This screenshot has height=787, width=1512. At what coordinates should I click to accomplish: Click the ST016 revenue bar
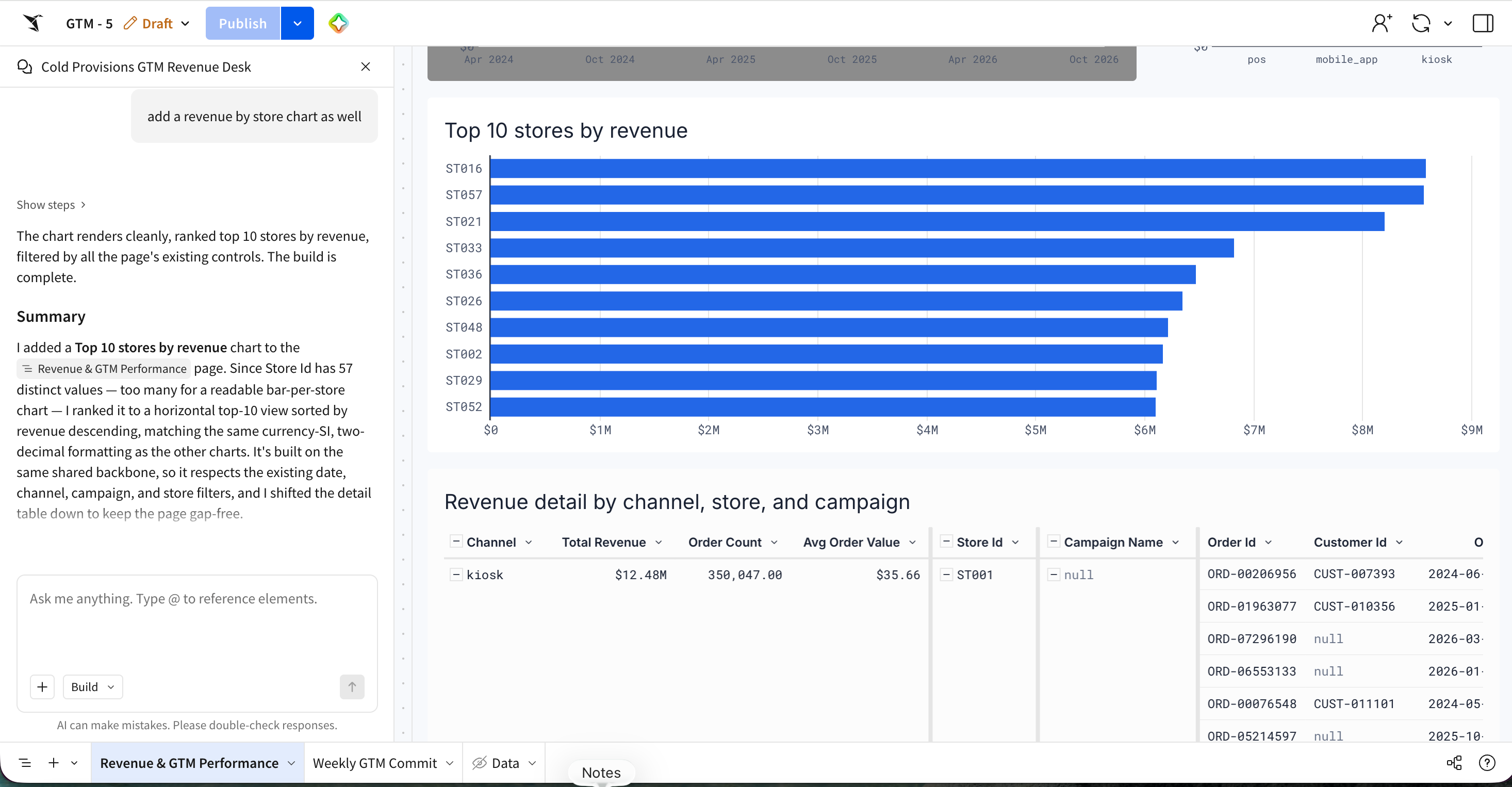958,169
